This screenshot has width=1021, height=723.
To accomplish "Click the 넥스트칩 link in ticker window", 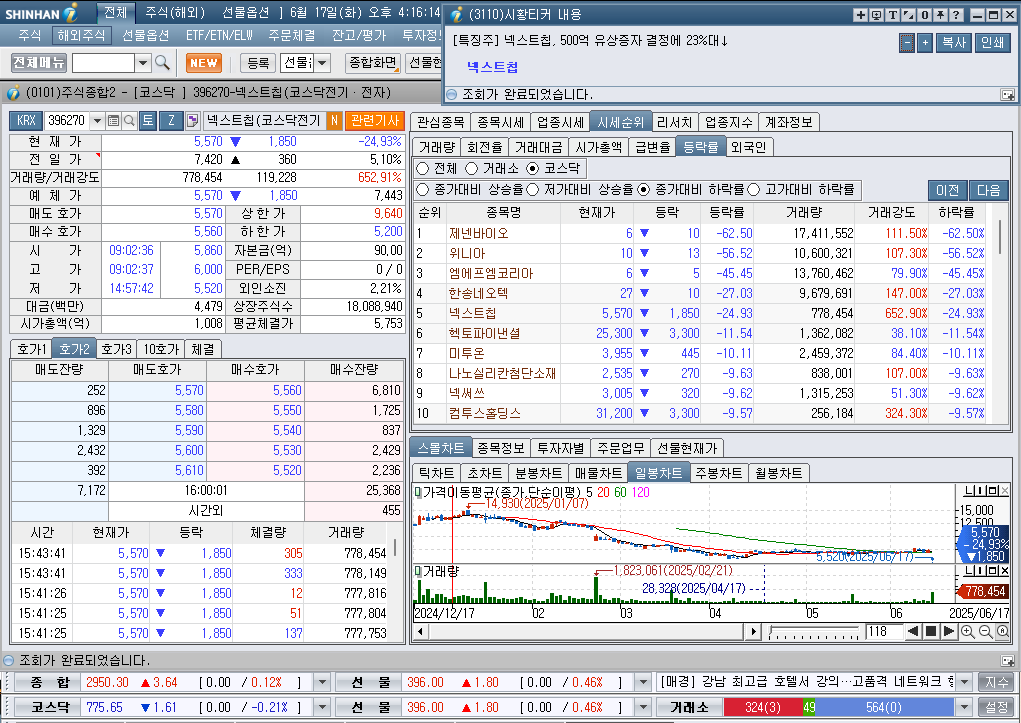I will [x=493, y=66].
